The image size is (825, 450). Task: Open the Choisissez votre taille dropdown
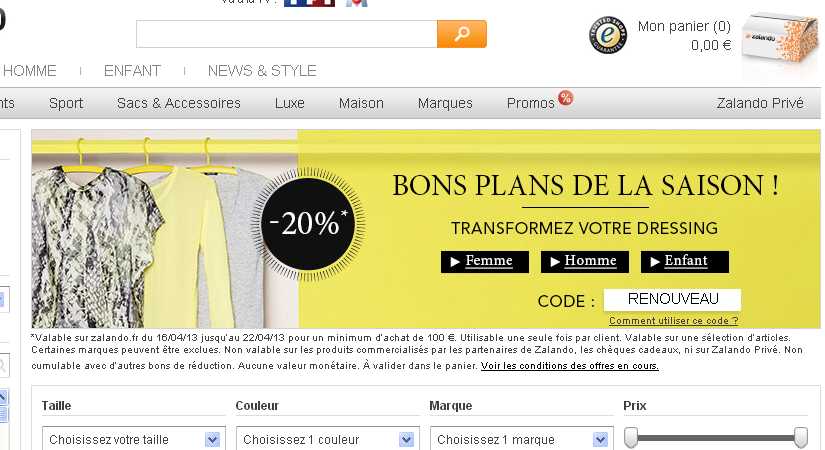134,439
